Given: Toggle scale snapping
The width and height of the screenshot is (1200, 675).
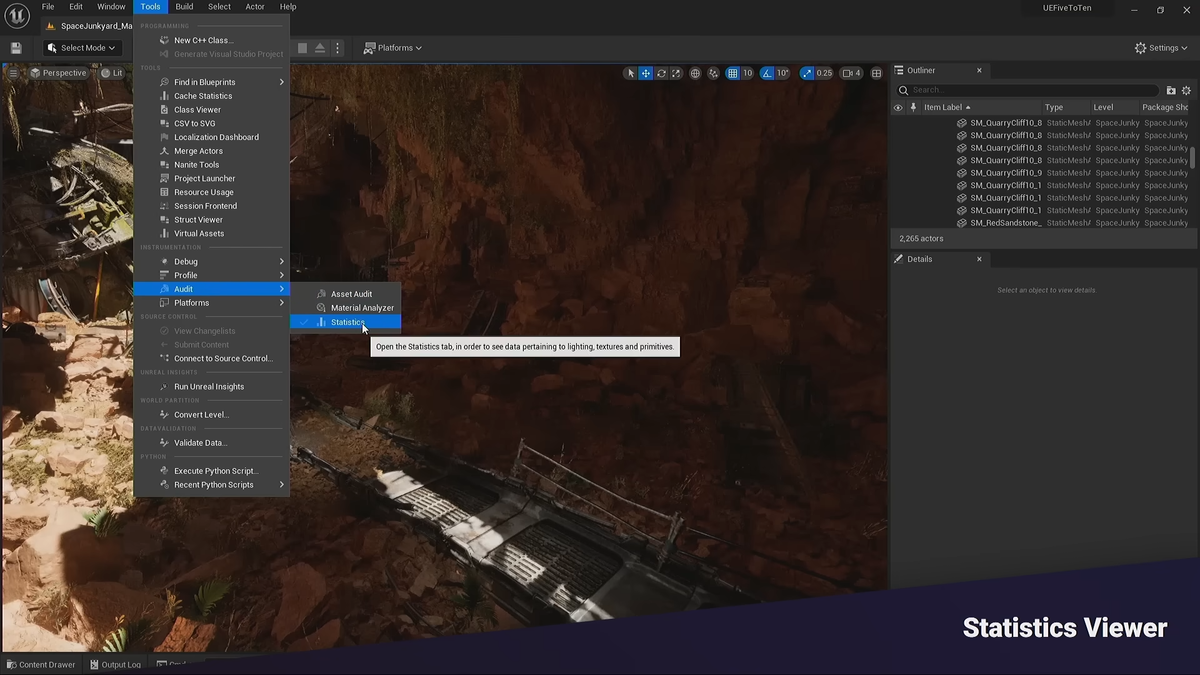Looking at the screenshot, I should click(x=807, y=73).
